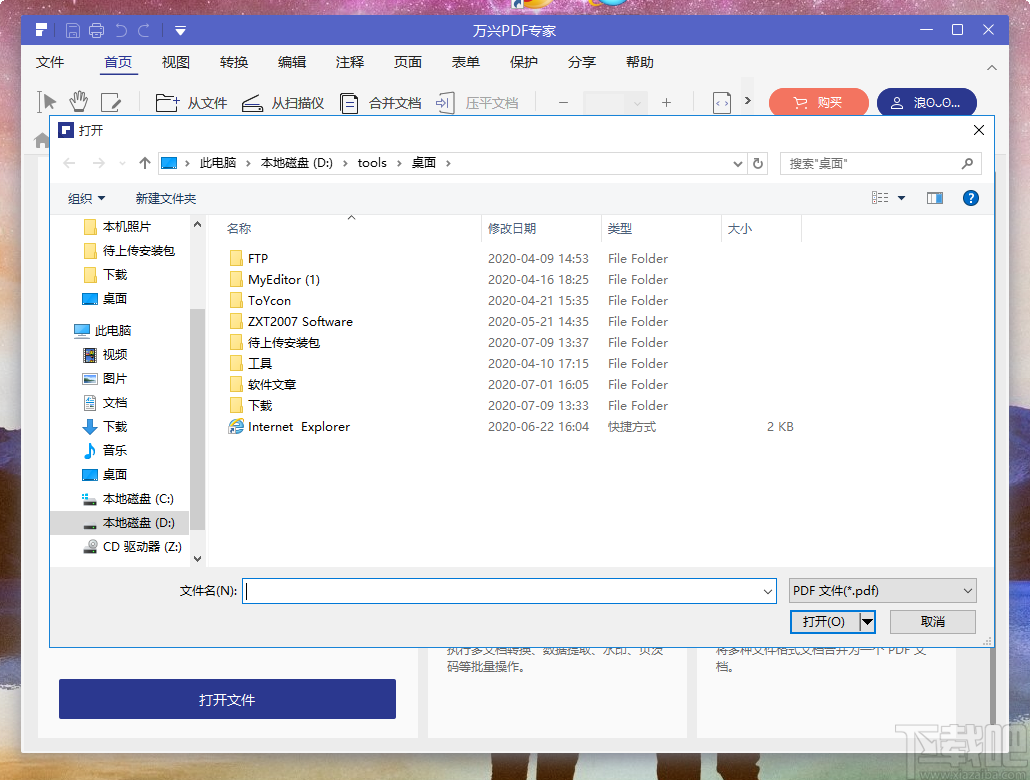Select the arrow selection tool
Screen dimensions: 1030x780
(x=45, y=101)
